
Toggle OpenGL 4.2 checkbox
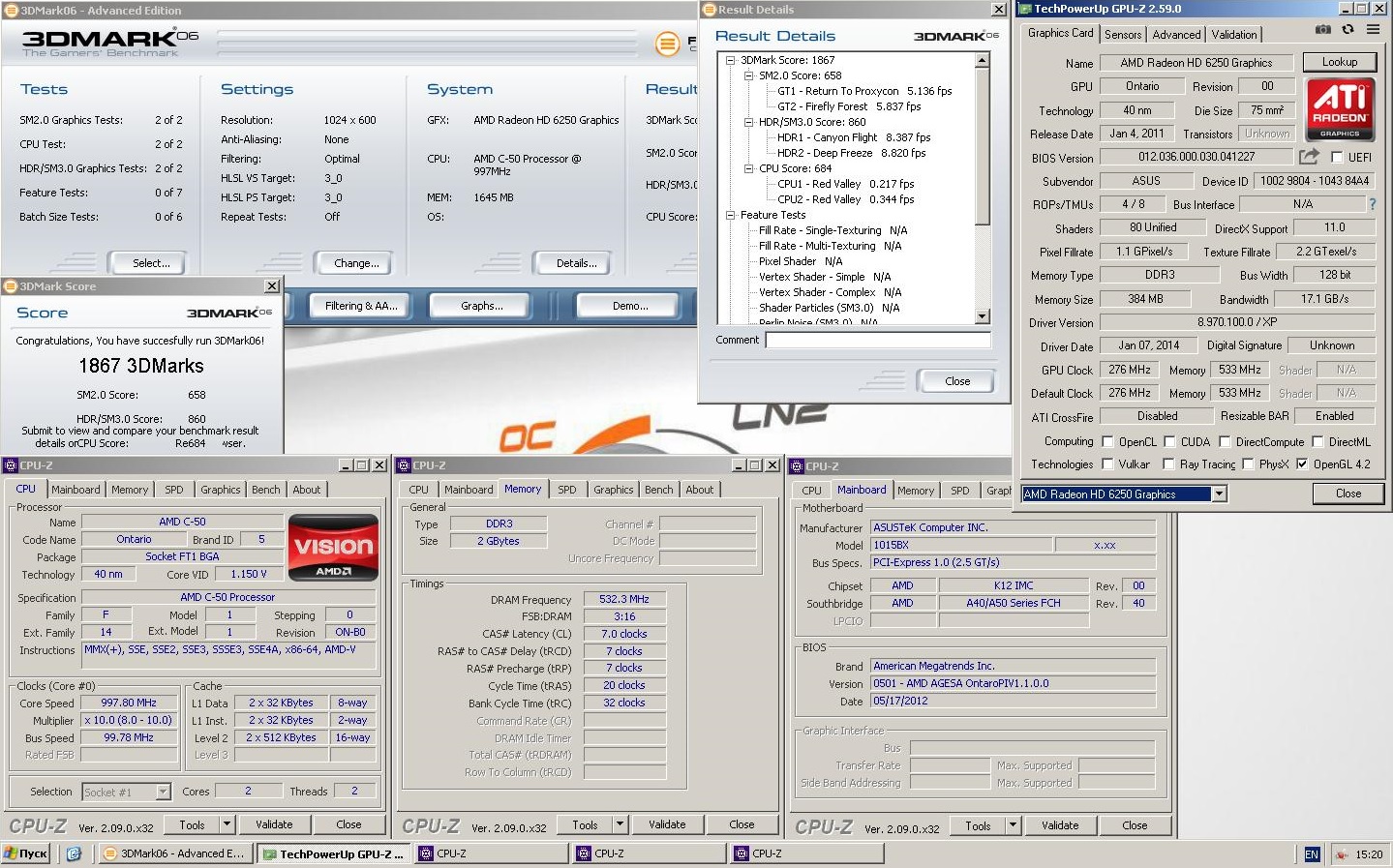(1302, 464)
